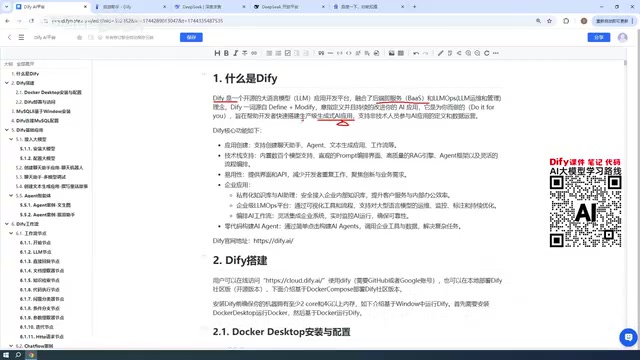Reload the browser page
640x360 pixels.
tap(31, 21)
